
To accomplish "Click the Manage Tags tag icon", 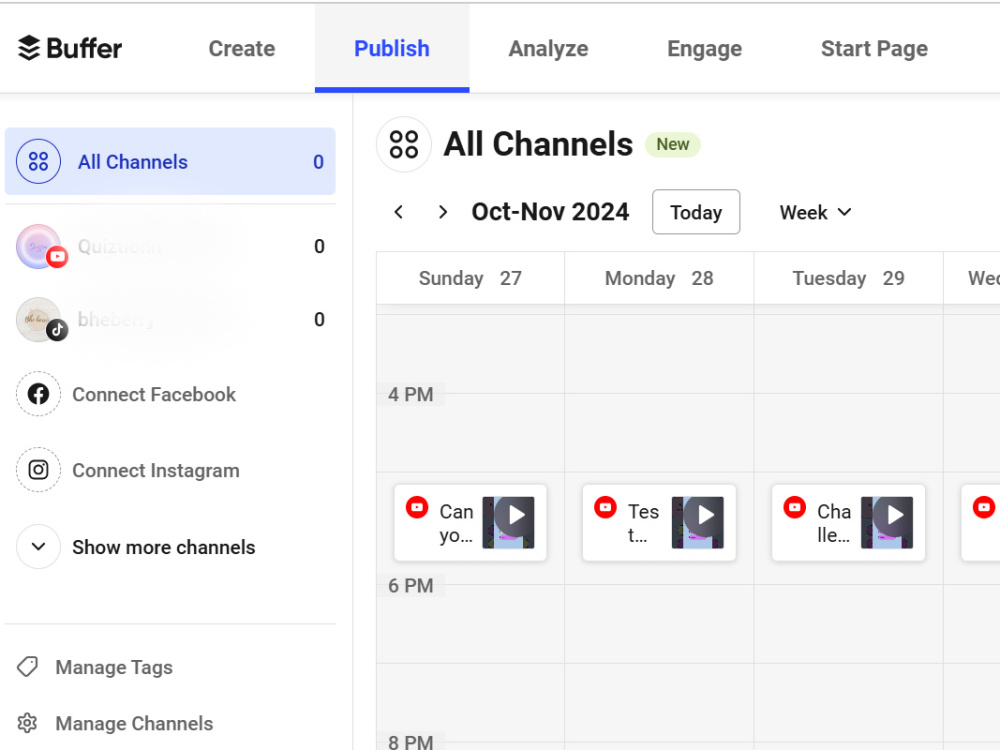I will (27, 667).
